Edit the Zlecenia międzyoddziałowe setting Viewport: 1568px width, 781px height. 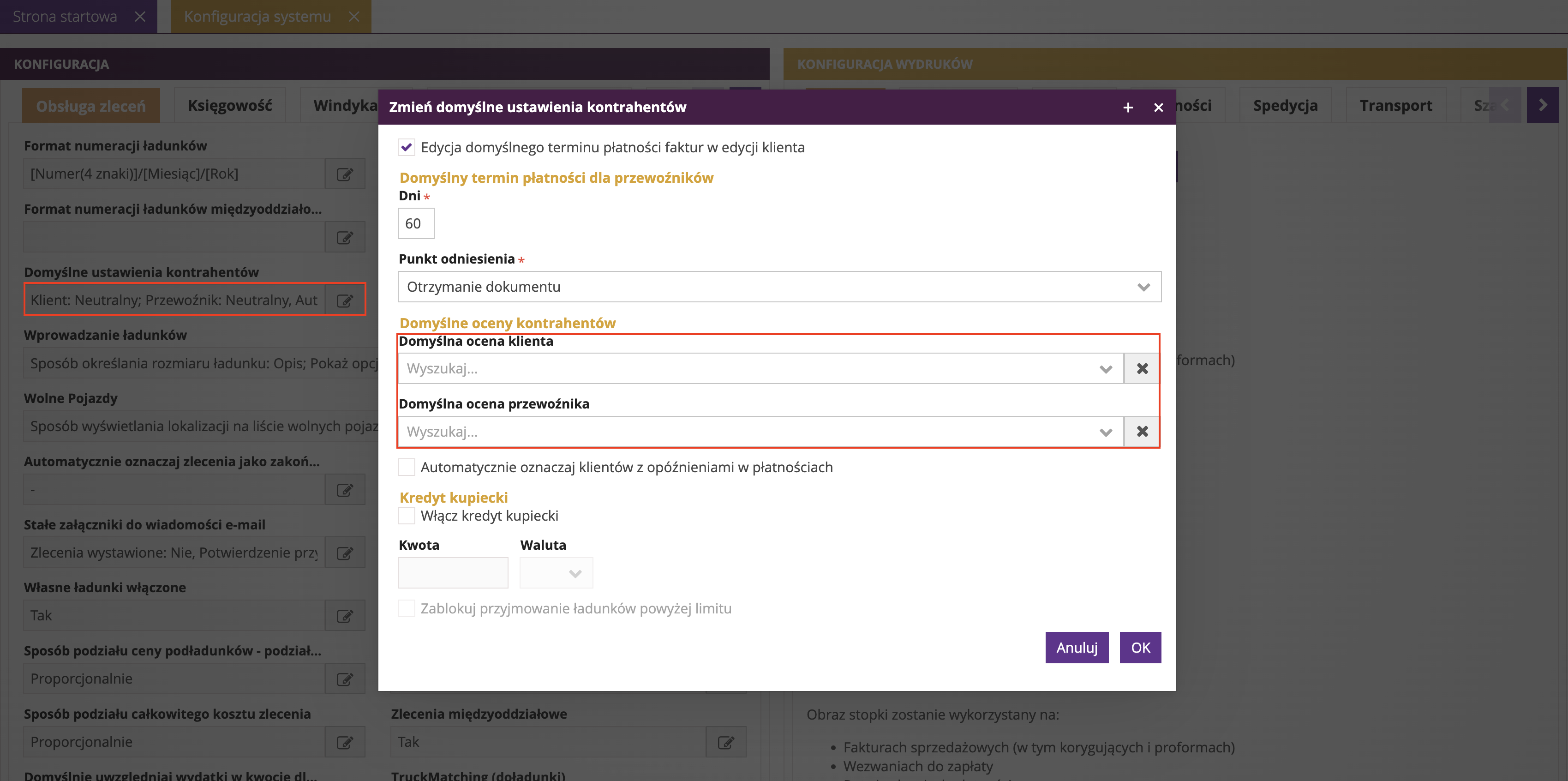(x=725, y=742)
